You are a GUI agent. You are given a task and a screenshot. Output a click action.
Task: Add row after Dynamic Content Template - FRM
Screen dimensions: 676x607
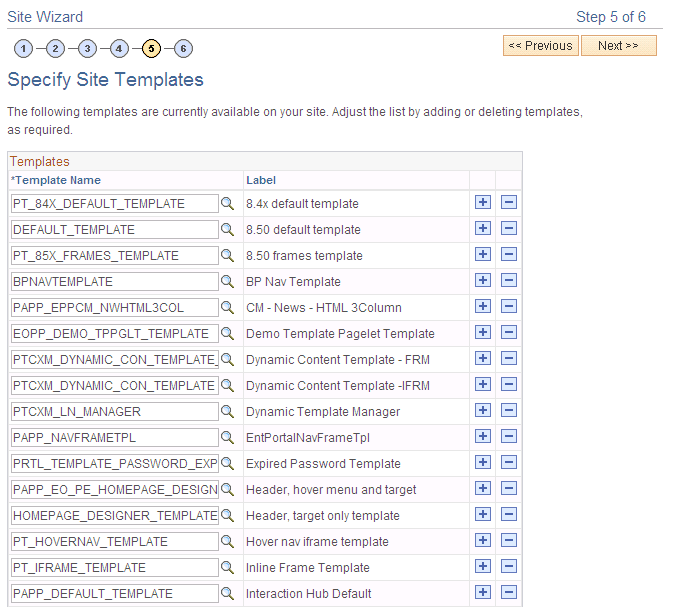pos(483,358)
